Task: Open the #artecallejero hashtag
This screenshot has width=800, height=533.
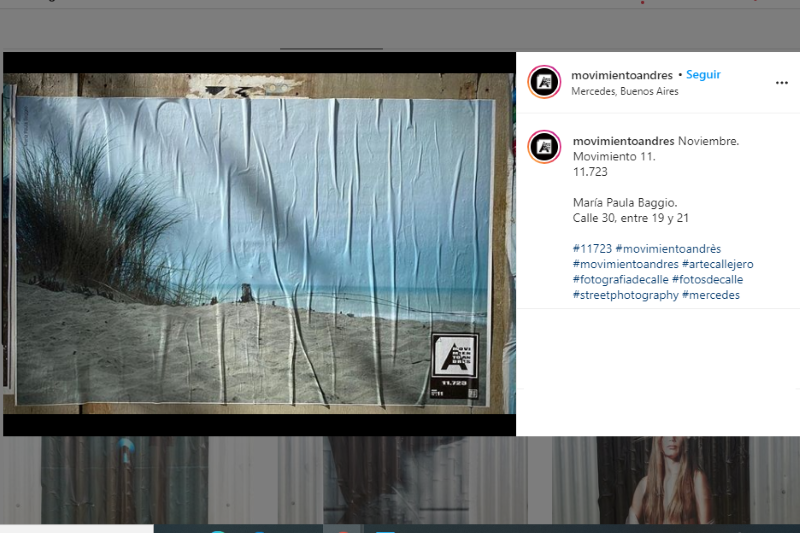Action: [718, 264]
